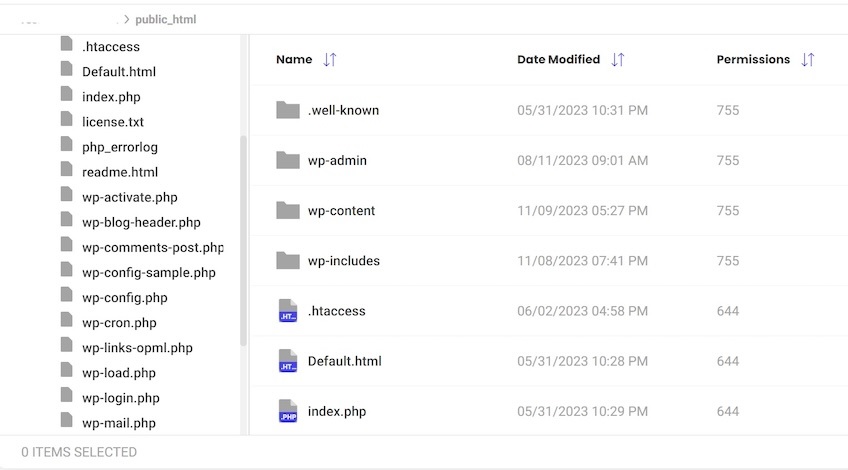
Task: Click the file icon beside Default.html in sidebar
Action: click(x=67, y=69)
